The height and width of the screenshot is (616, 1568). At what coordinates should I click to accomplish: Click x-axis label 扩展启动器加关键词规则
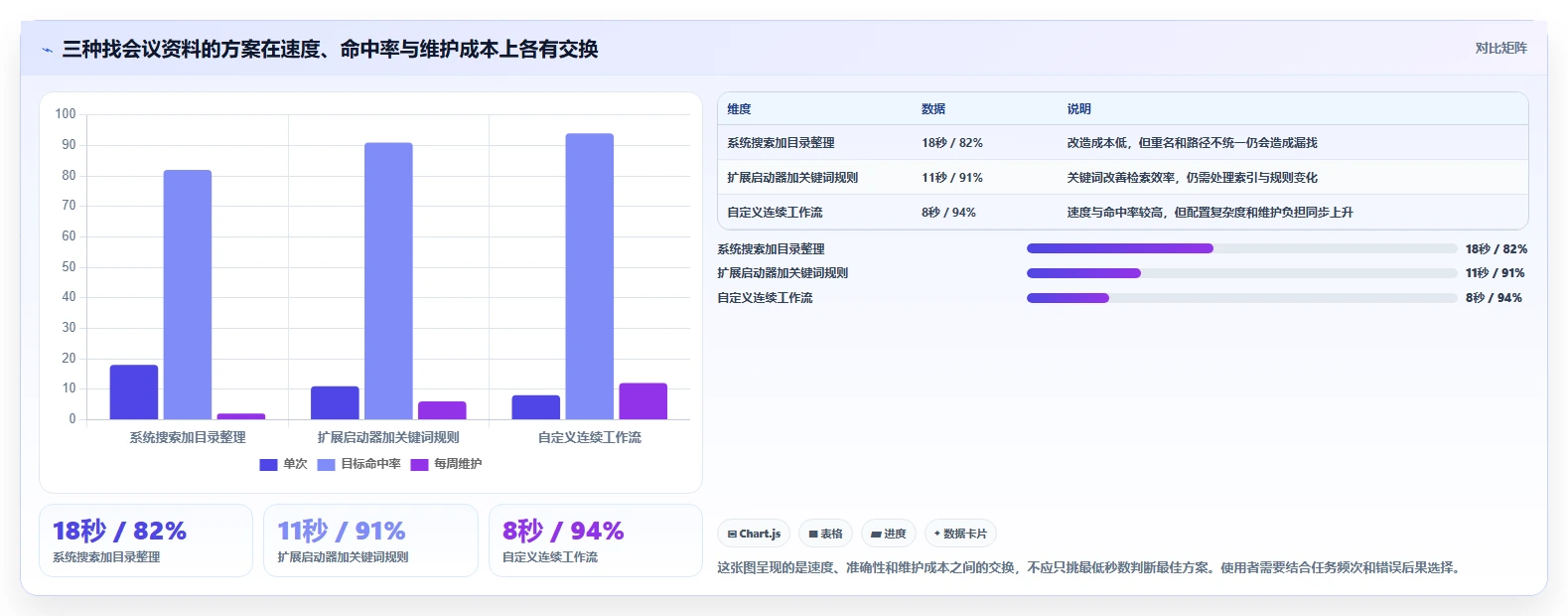coord(388,437)
